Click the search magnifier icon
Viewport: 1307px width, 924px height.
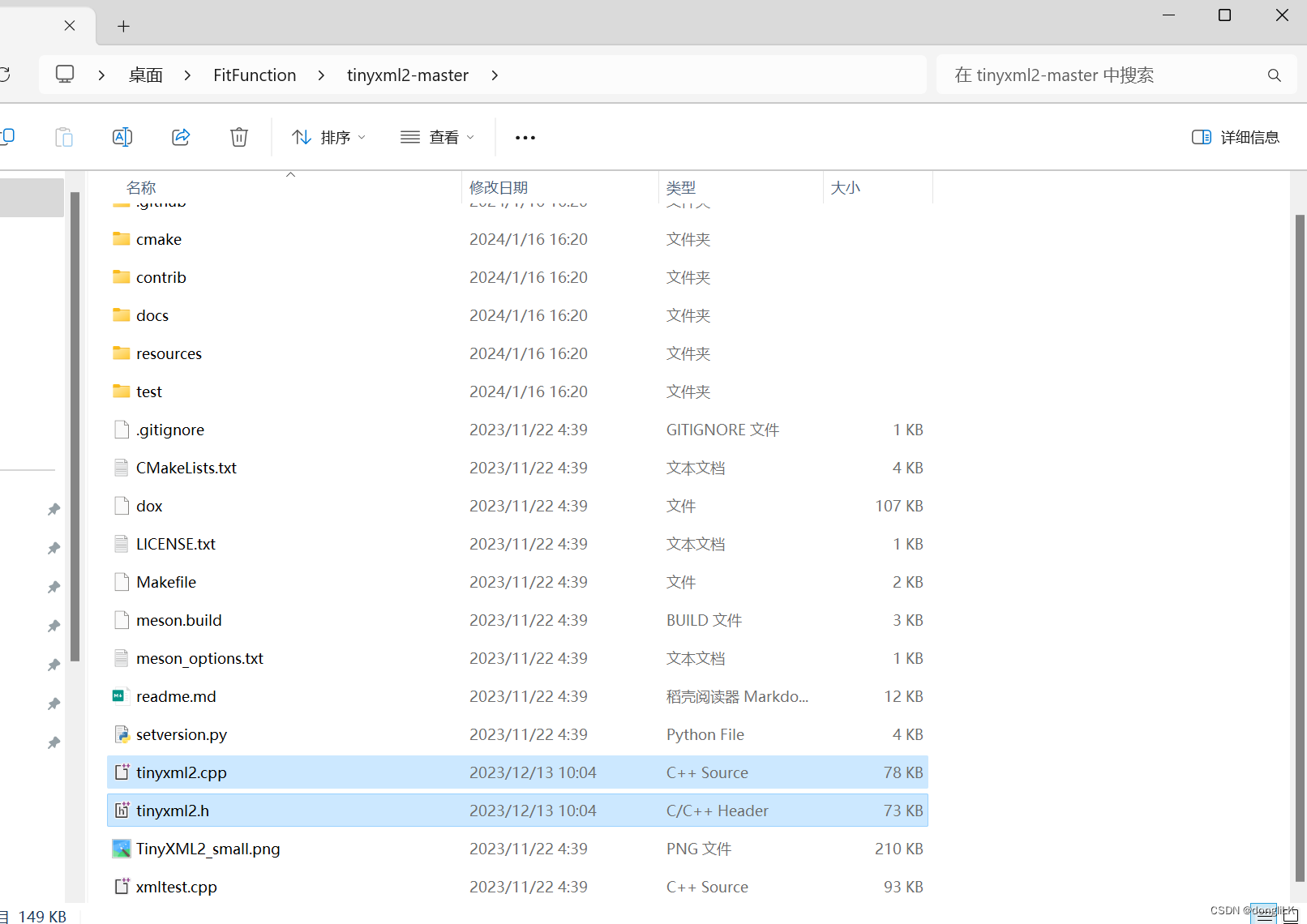[1274, 75]
